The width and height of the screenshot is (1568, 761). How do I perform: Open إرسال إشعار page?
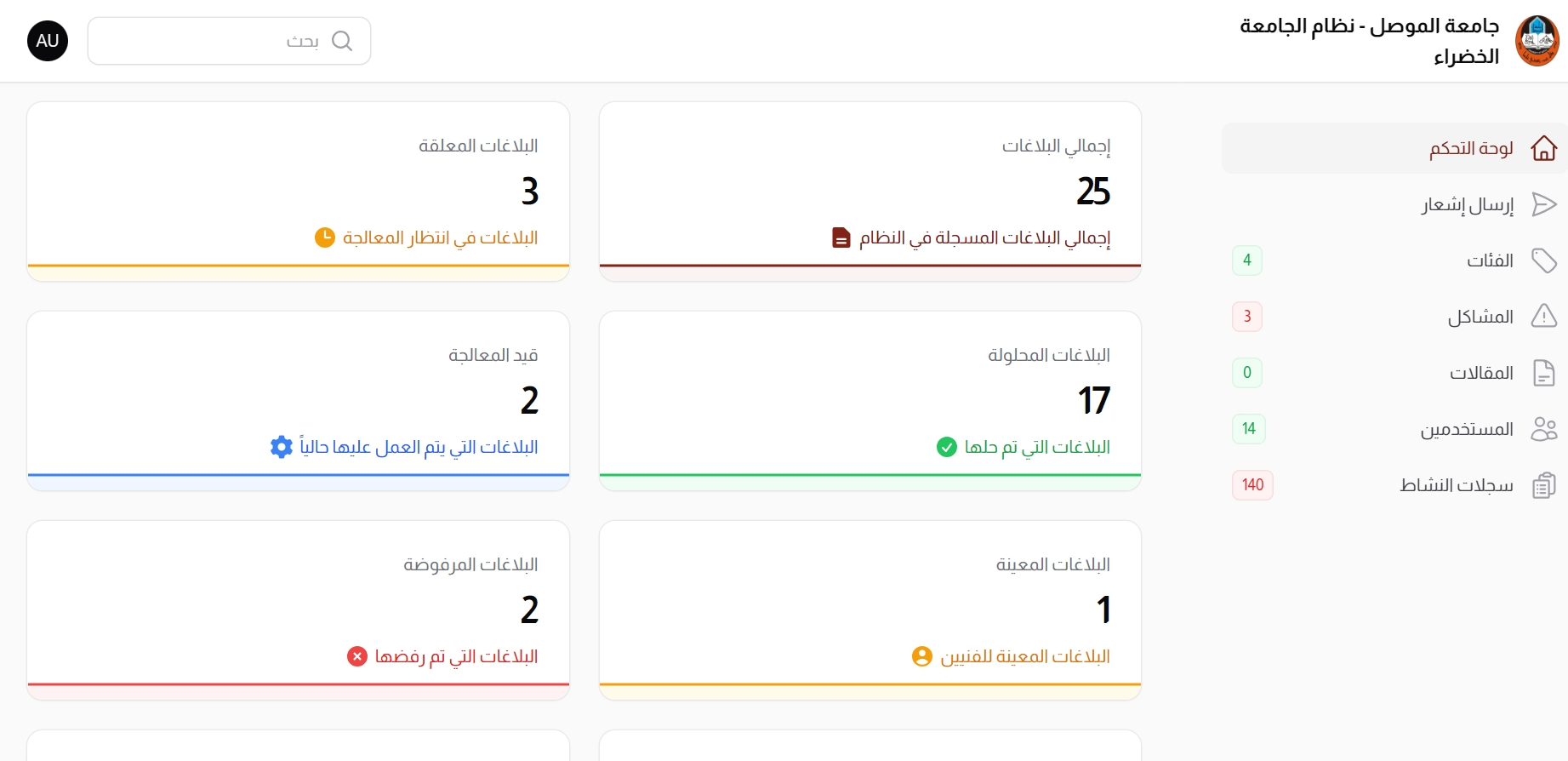pos(1467,203)
